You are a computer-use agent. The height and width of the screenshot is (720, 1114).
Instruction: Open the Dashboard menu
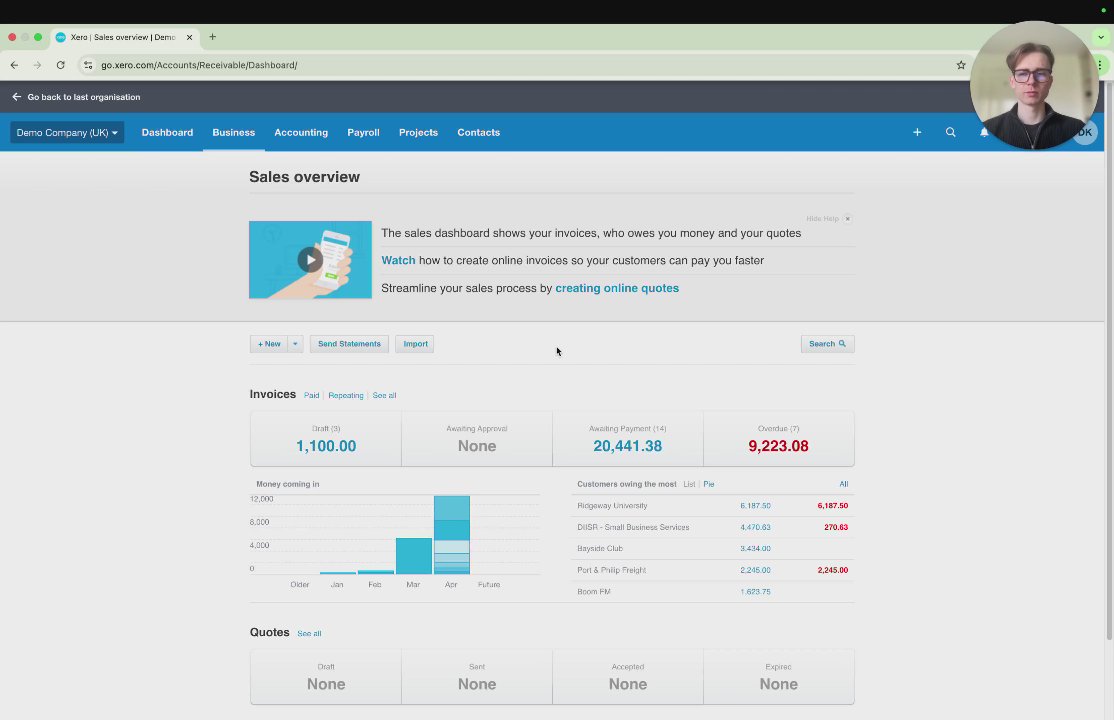(x=167, y=132)
